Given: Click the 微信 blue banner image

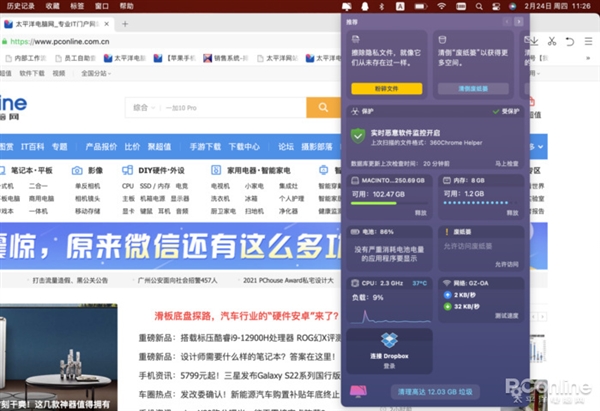Looking at the screenshot, I should click(x=170, y=246).
